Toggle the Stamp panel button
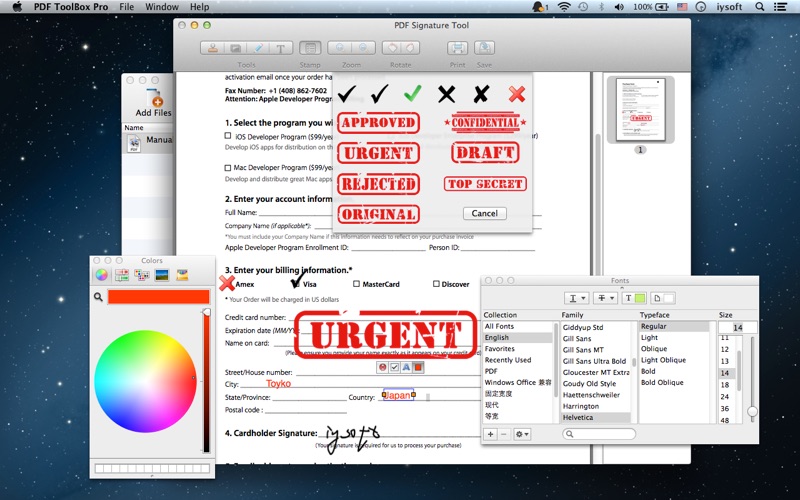 tap(310, 48)
